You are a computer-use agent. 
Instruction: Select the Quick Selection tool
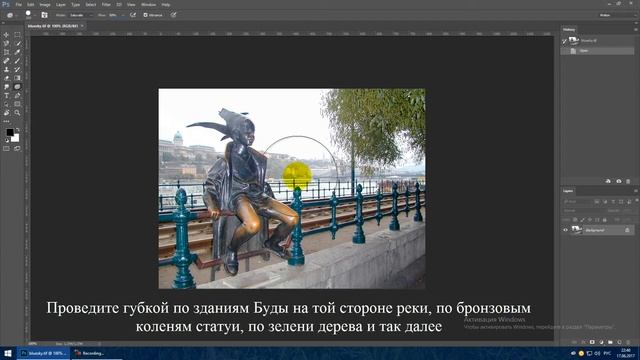(17, 43)
